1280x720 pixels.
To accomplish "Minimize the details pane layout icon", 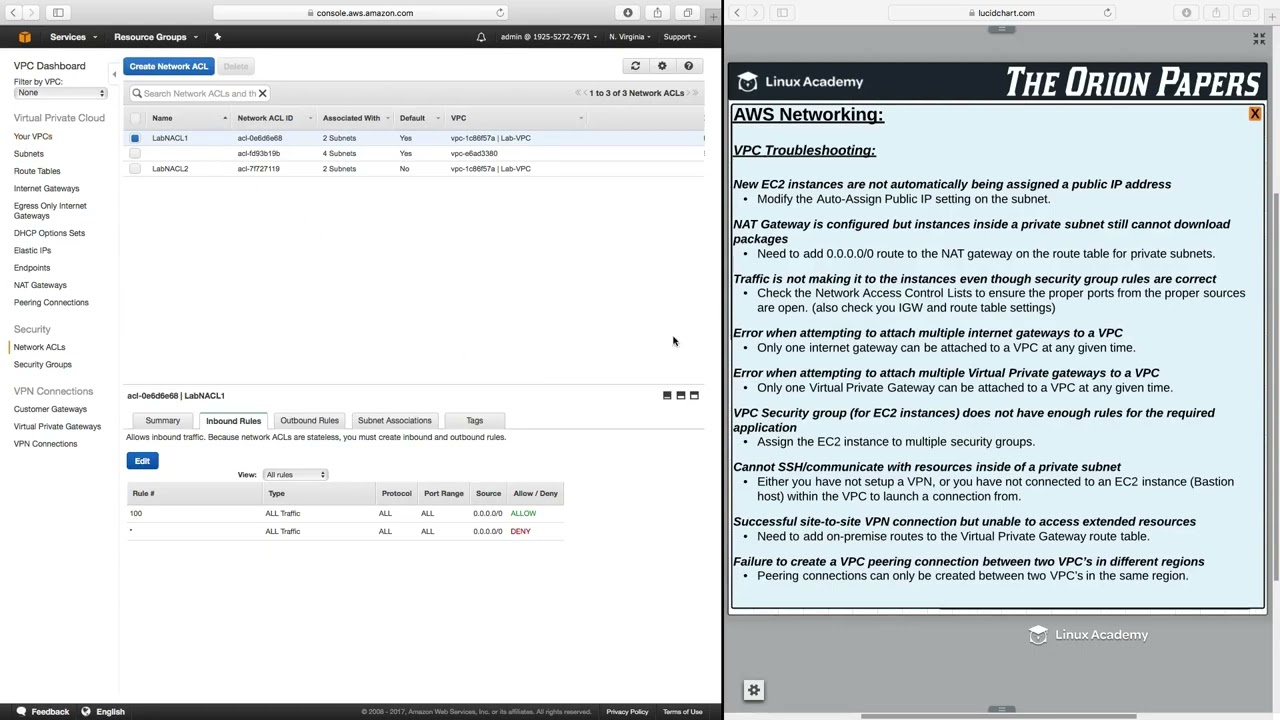I will pos(667,396).
